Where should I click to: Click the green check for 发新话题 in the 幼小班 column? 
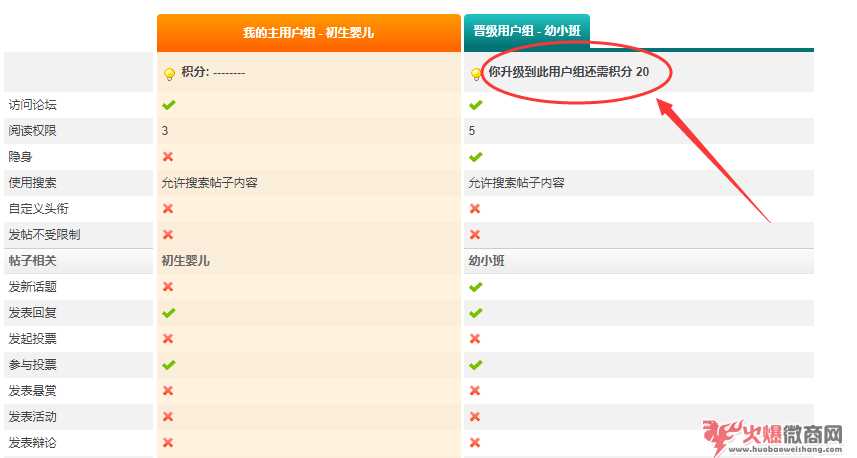tap(476, 287)
